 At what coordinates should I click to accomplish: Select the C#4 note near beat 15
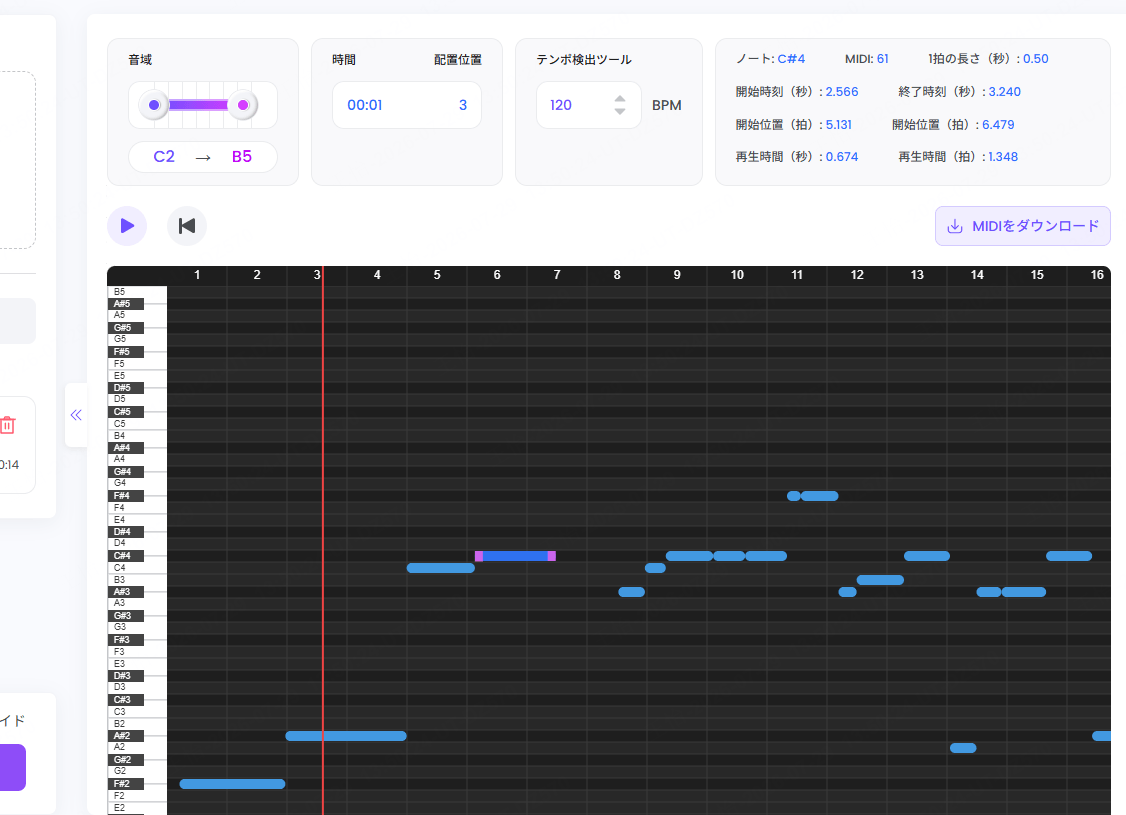[1069, 556]
